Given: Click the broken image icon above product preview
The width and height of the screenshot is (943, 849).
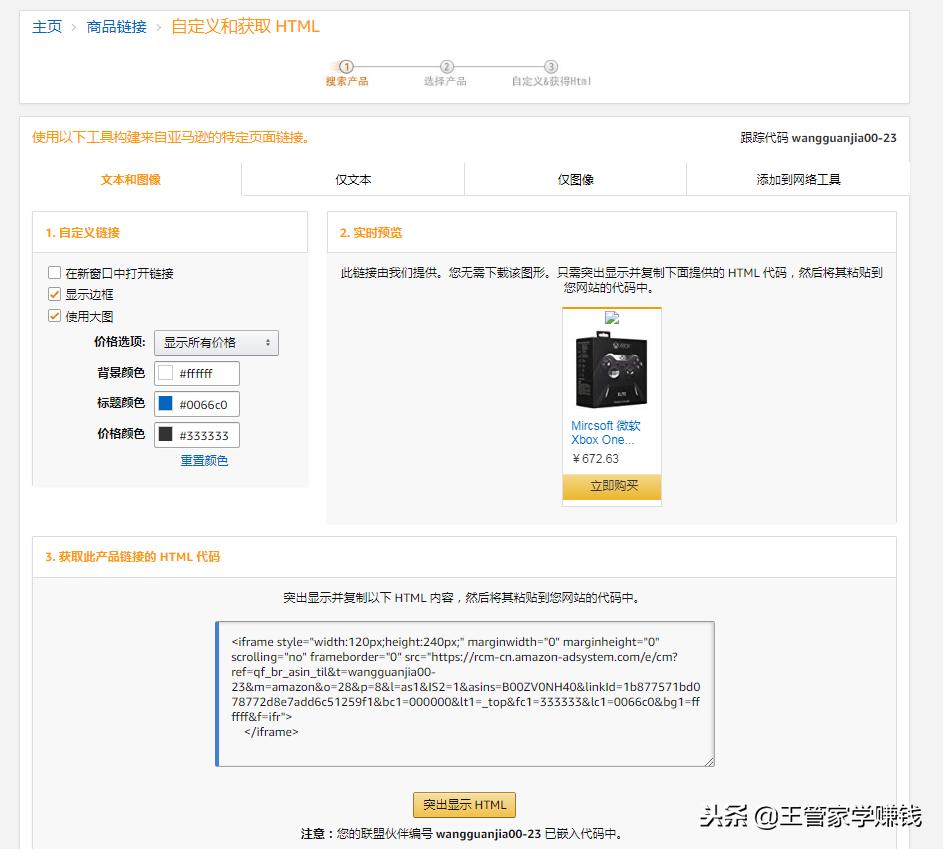Looking at the screenshot, I should pyautogui.click(x=611, y=318).
